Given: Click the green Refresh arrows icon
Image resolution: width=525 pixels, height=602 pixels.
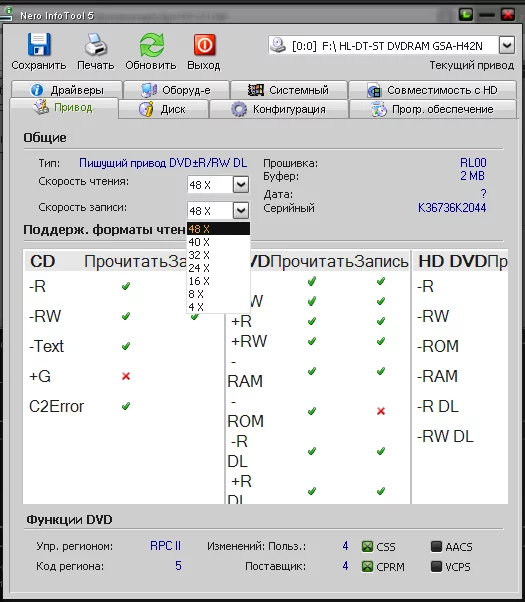Looking at the screenshot, I should (151, 45).
